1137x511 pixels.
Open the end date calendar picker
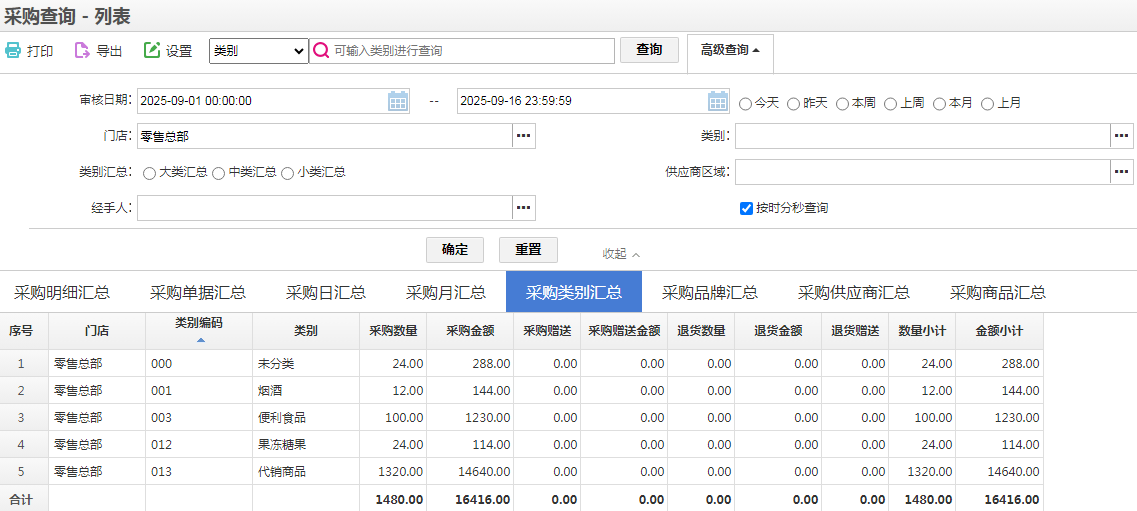point(718,101)
